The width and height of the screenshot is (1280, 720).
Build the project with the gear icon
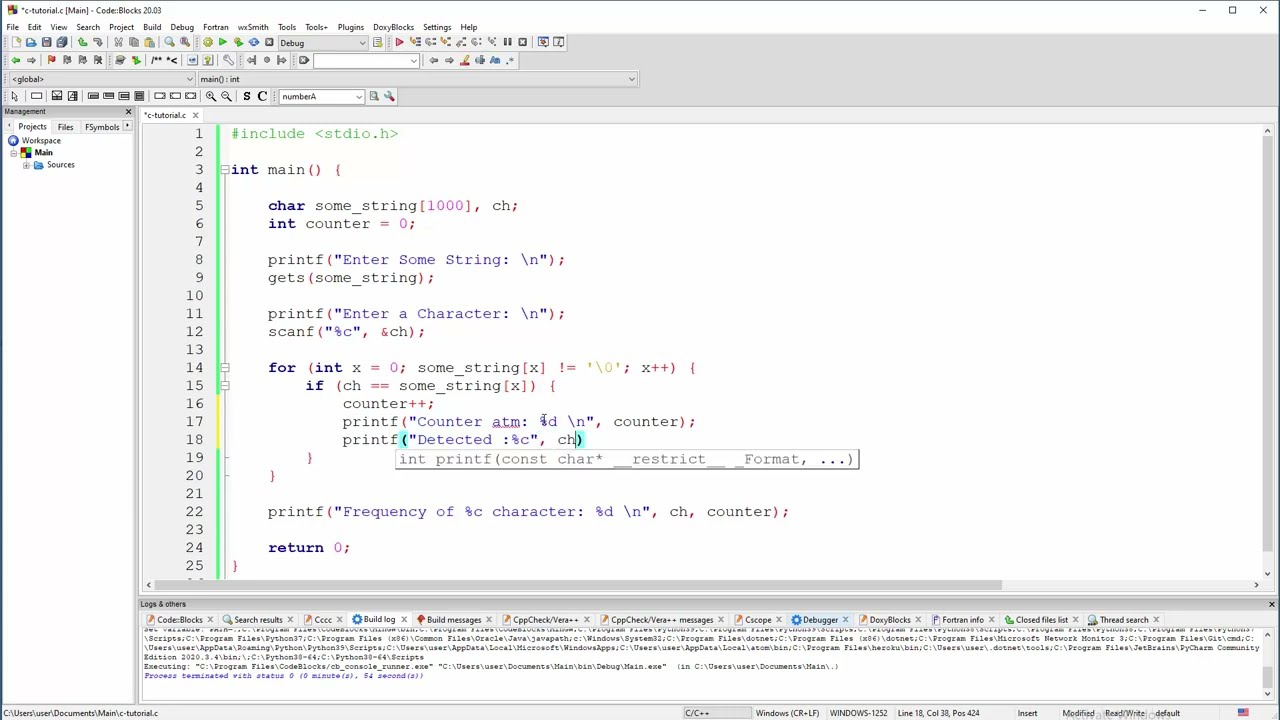pyautogui.click(x=208, y=42)
